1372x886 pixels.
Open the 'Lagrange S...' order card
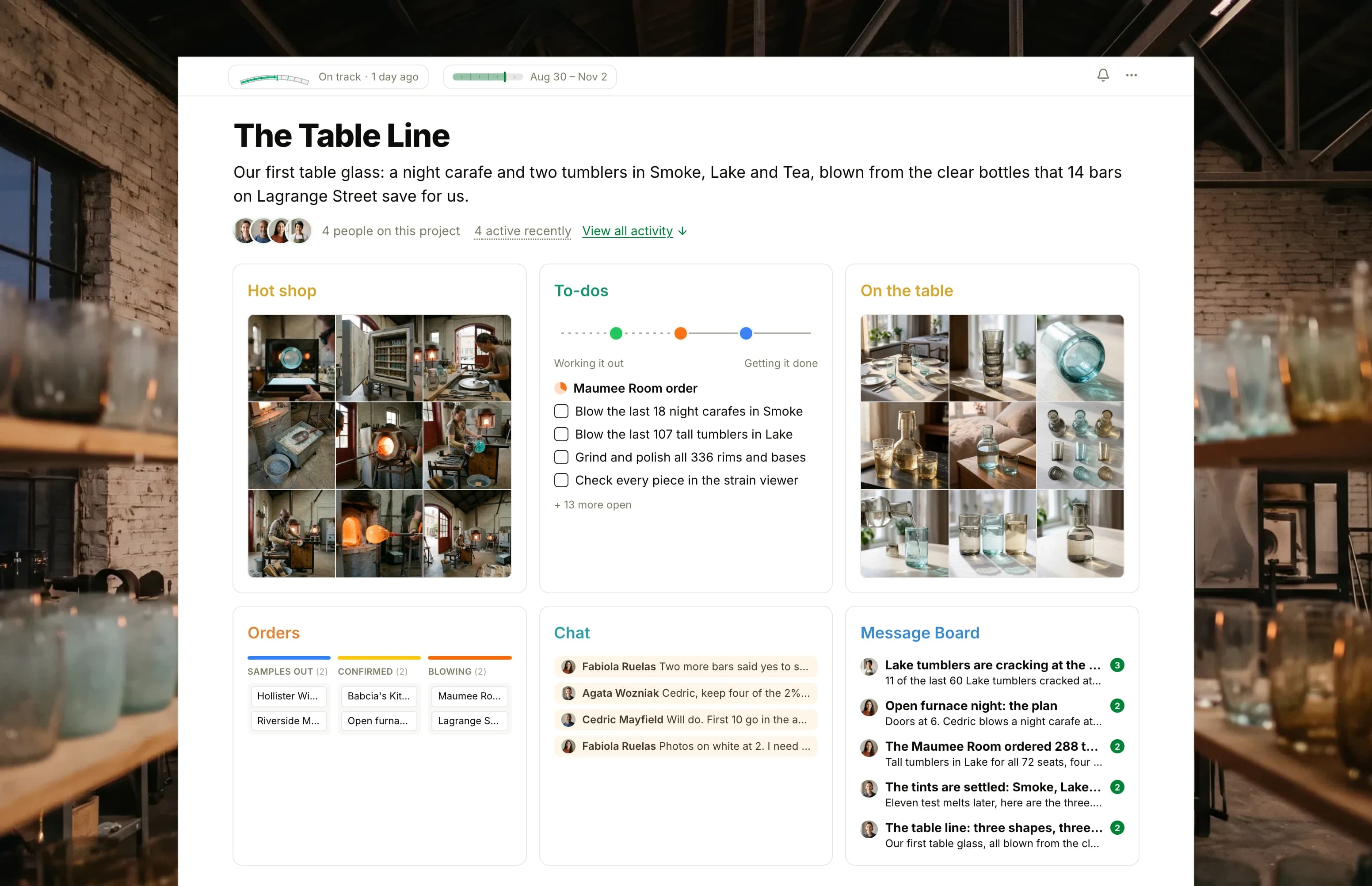pos(469,721)
